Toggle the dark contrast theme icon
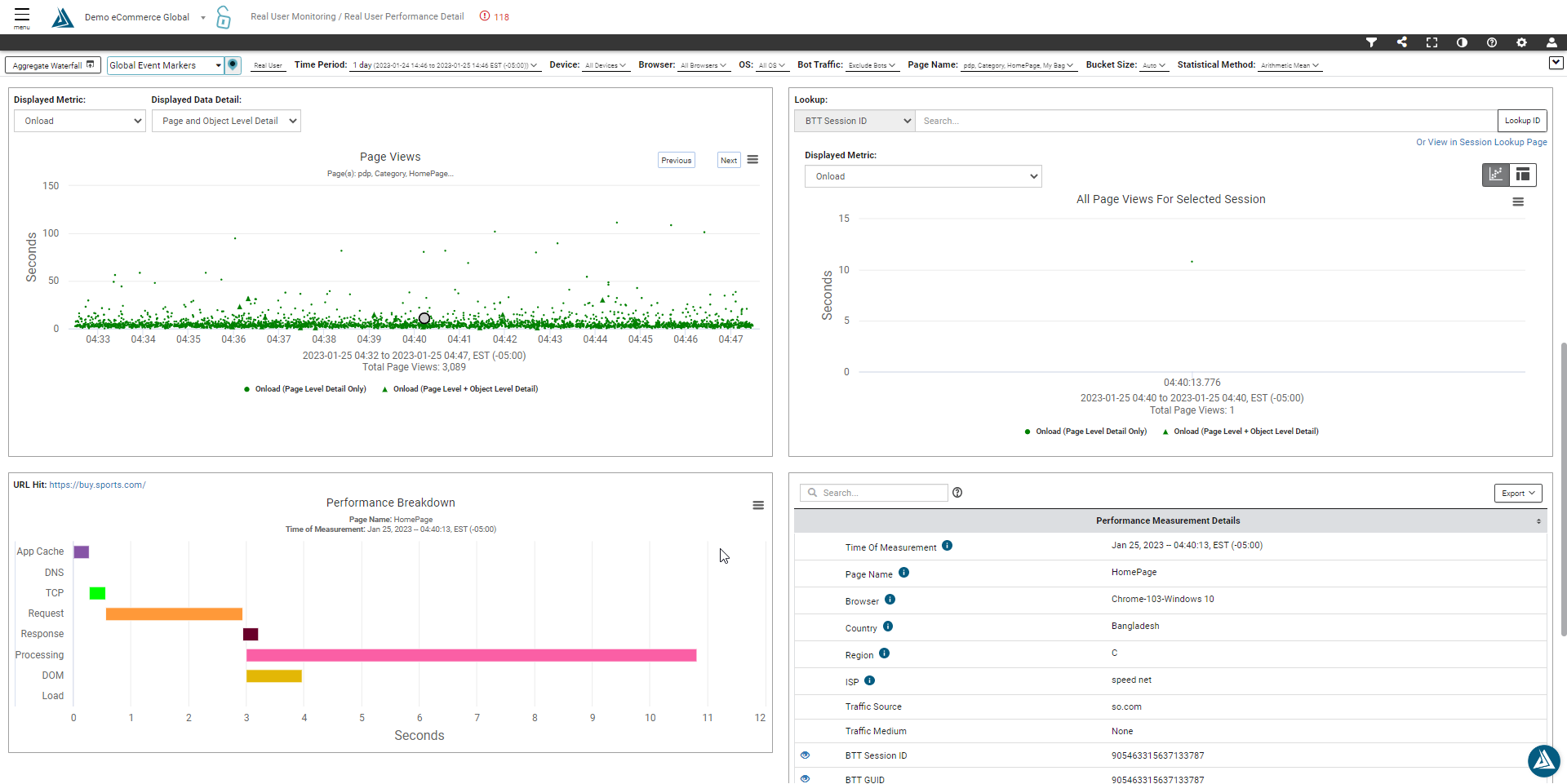 click(1462, 42)
